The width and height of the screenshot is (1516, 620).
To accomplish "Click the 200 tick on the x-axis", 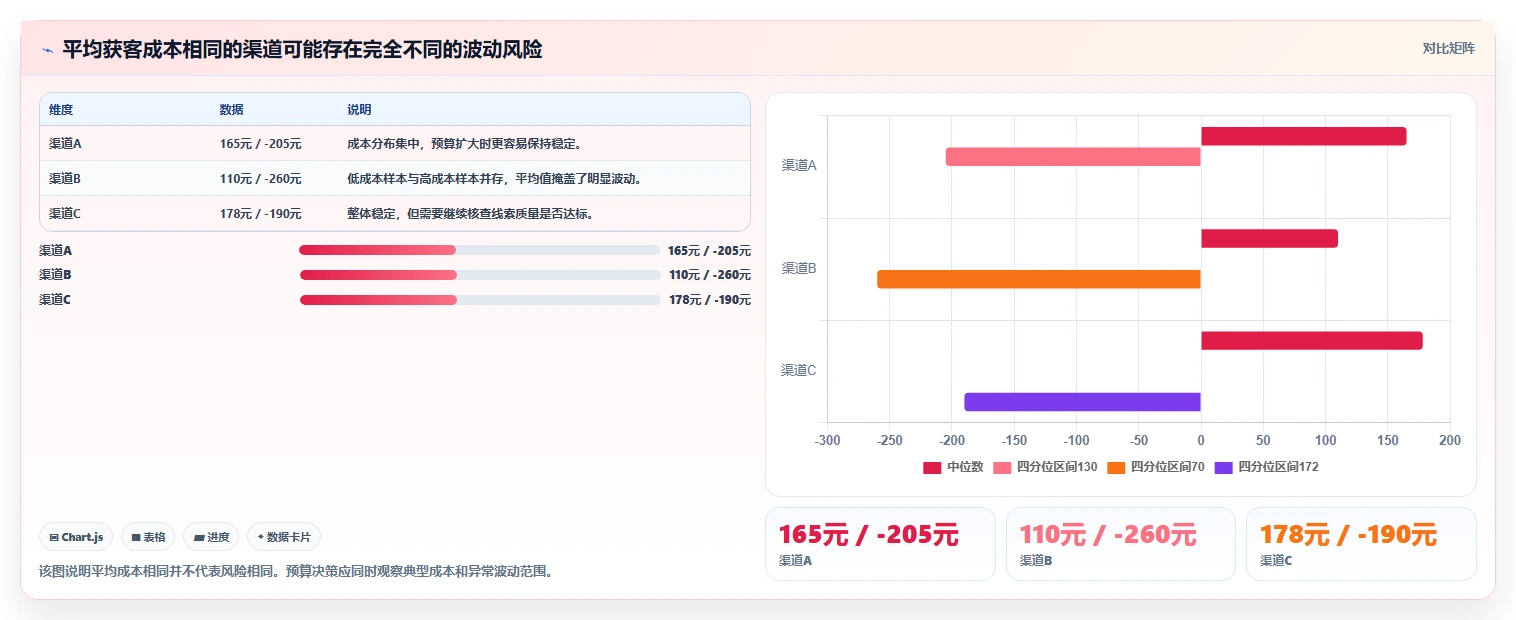I will pyautogui.click(x=1450, y=441).
